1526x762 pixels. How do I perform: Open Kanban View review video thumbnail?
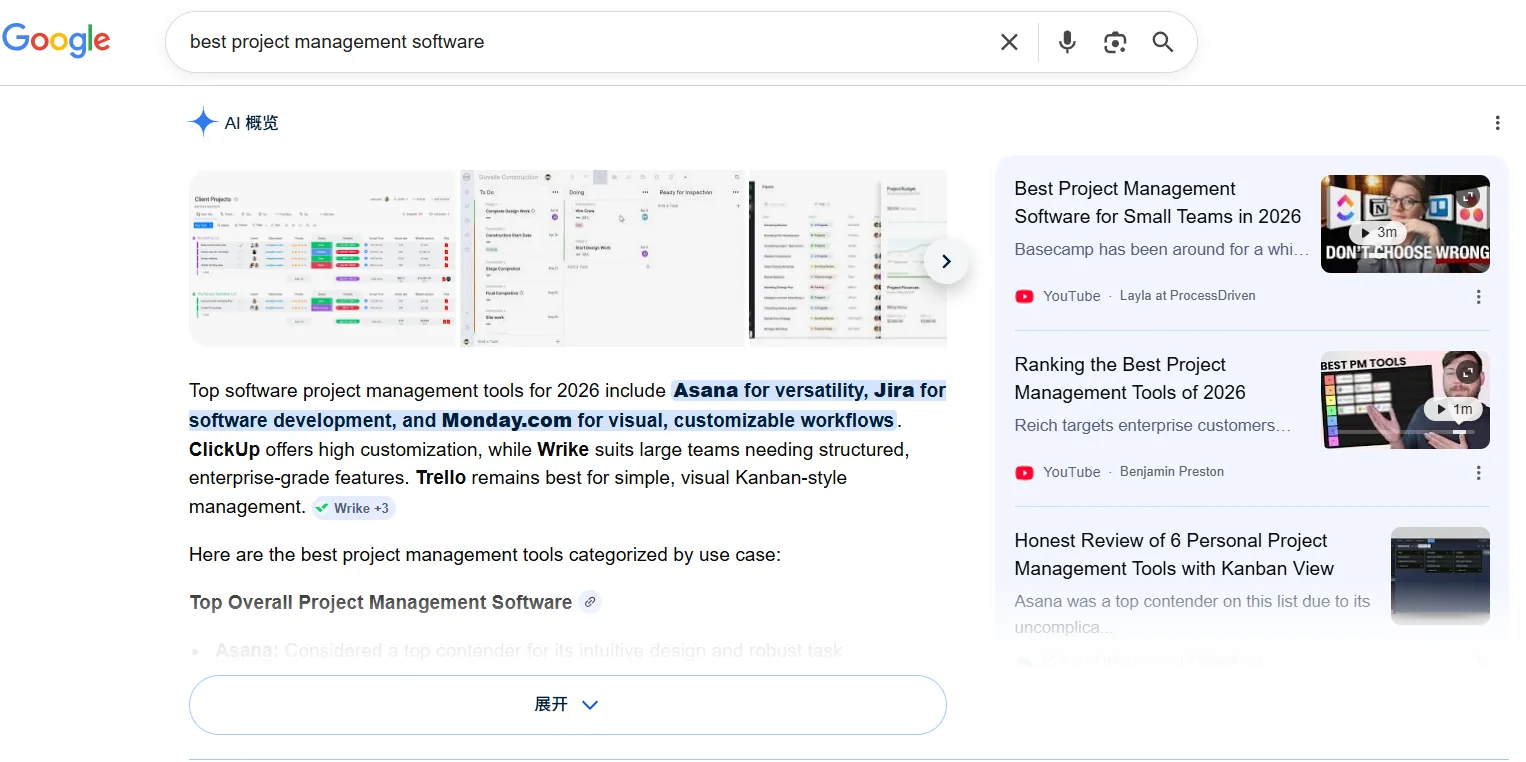1440,576
